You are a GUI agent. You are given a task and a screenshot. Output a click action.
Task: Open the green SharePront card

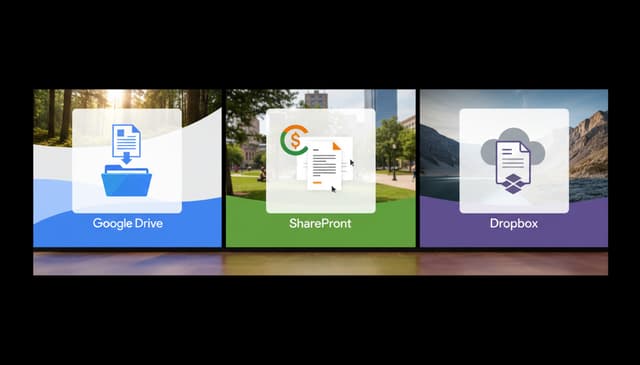point(321,168)
